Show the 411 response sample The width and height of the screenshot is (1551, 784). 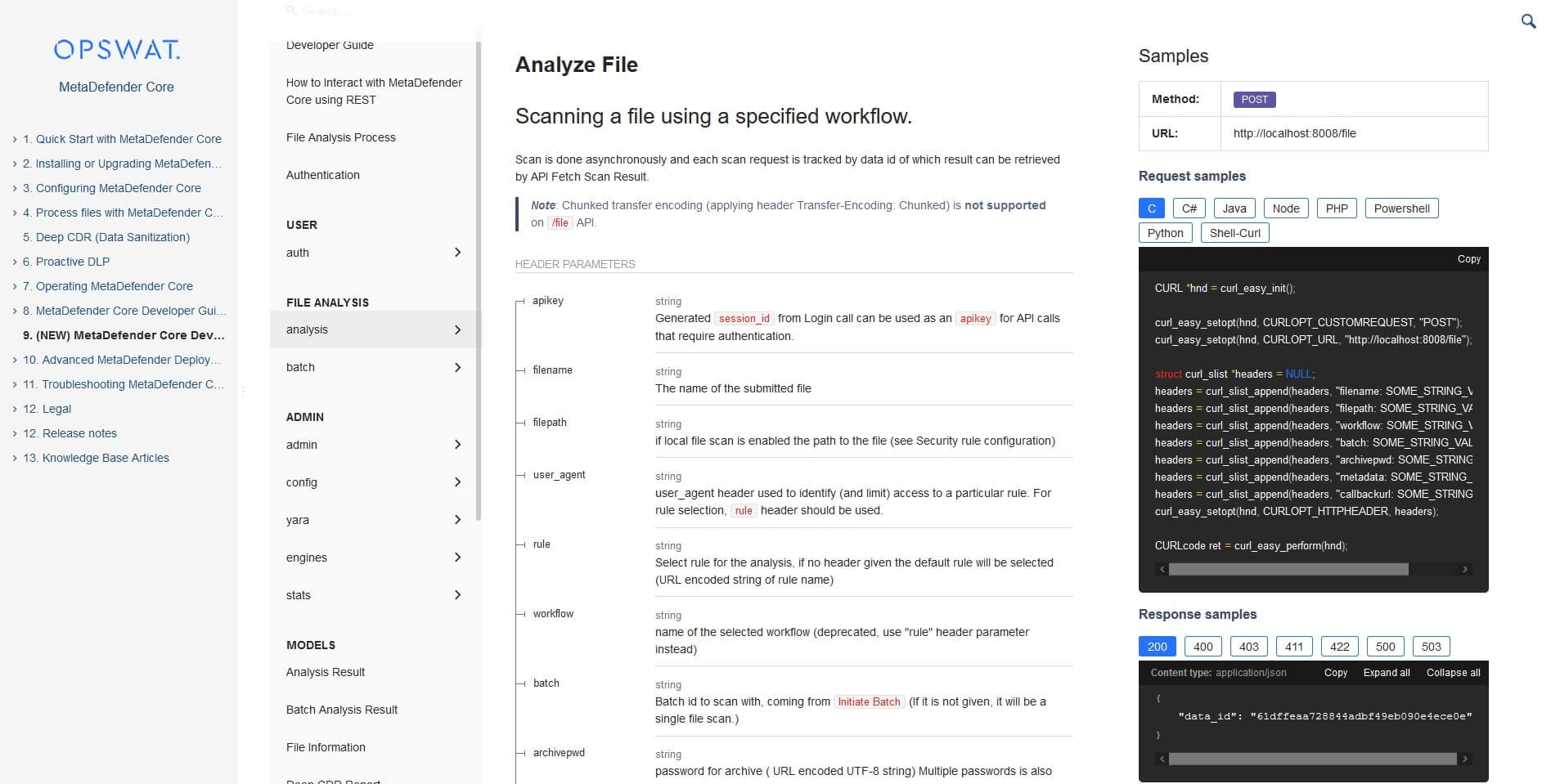(x=1294, y=647)
